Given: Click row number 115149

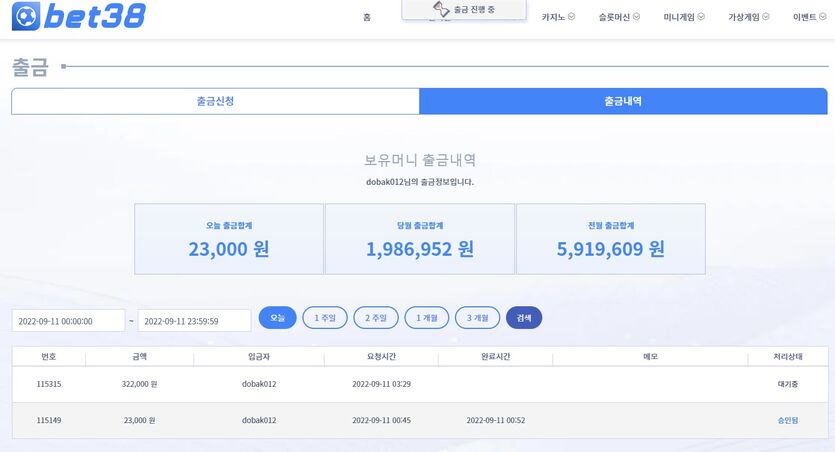Looking at the screenshot, I should coord(49,420).
